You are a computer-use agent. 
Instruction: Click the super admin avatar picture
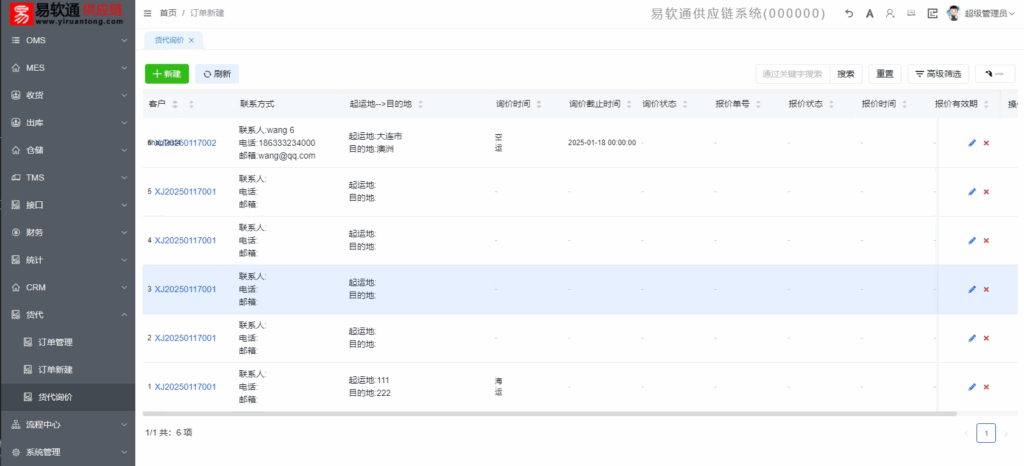[x=953, y=13]
